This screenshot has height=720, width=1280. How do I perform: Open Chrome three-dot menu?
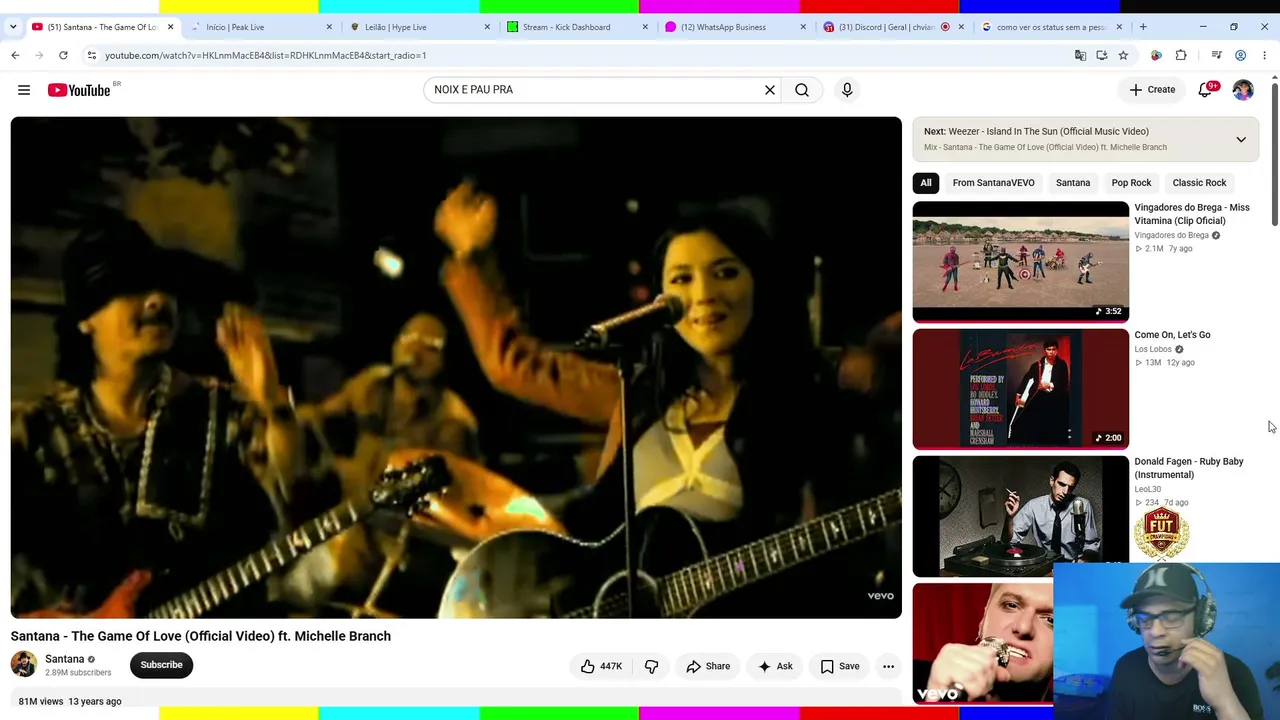click(x=1264, y=55)
